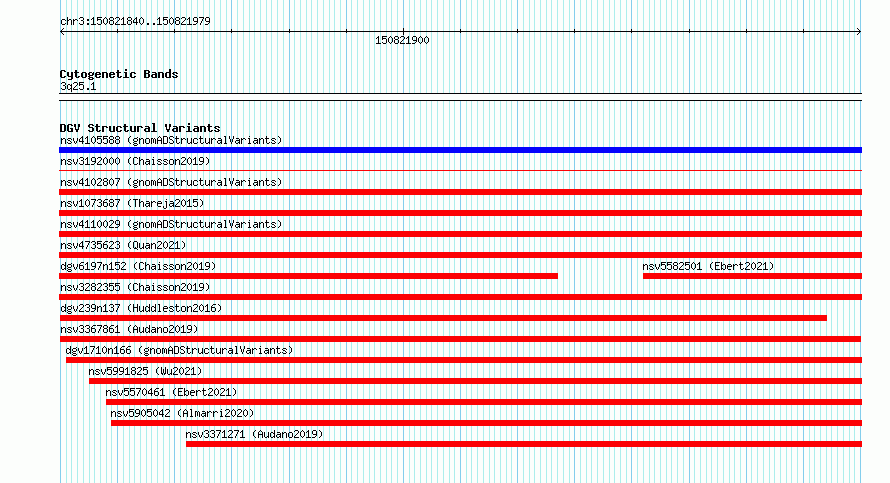The image size is (890, 483).
Task: Select nsv3367861 (Audano2019) label
Action: (129, 329)
